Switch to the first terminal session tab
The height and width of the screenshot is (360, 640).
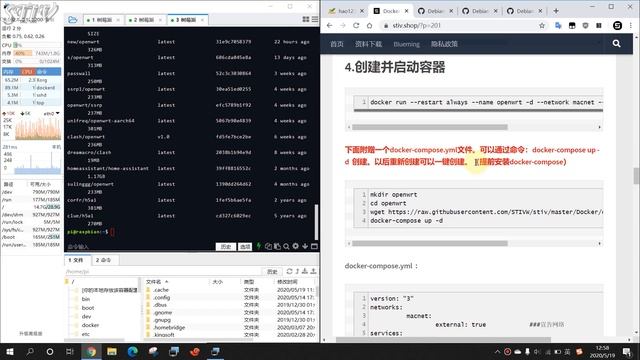point(102,20)
